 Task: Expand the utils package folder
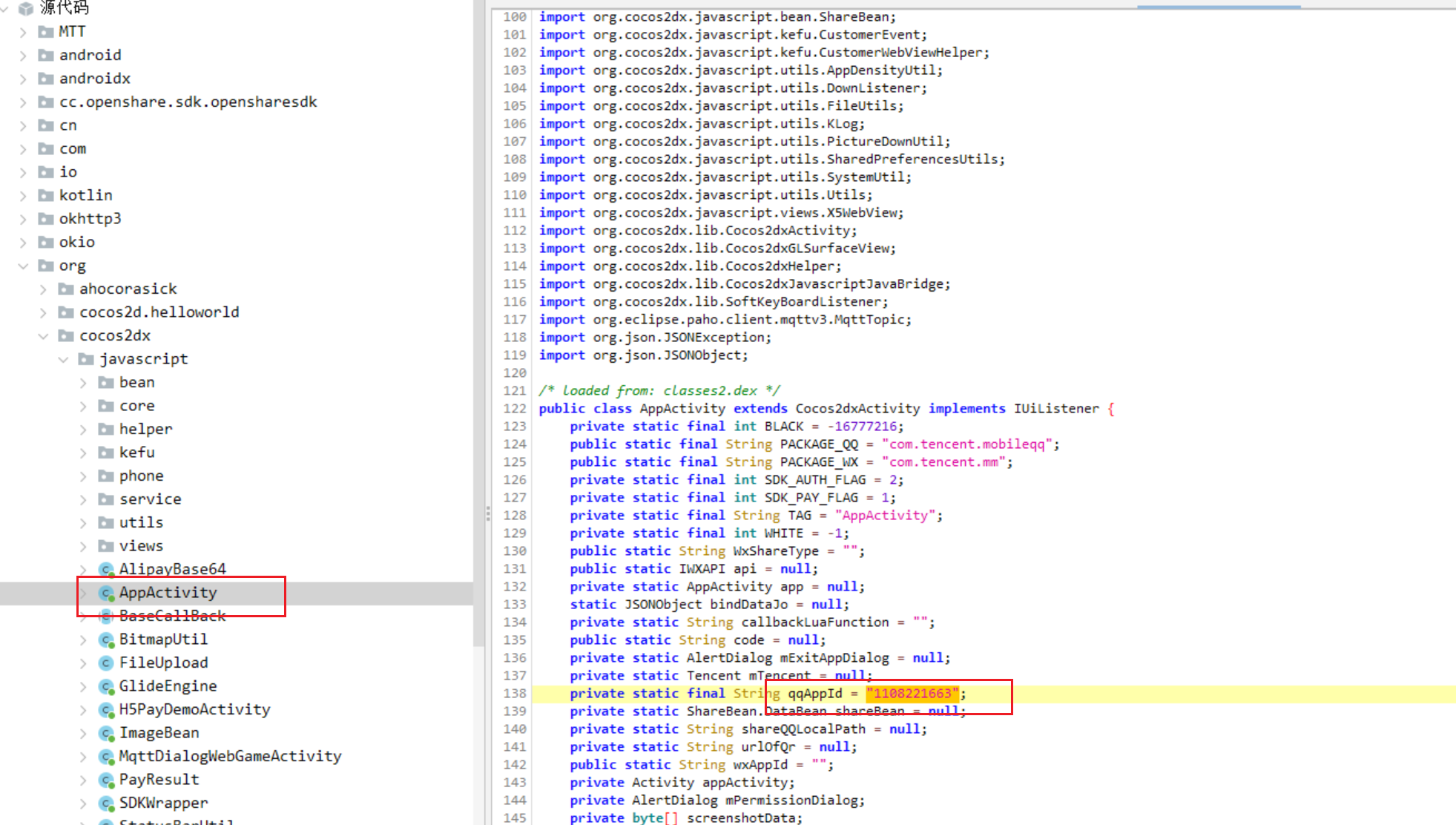(83, 523)
